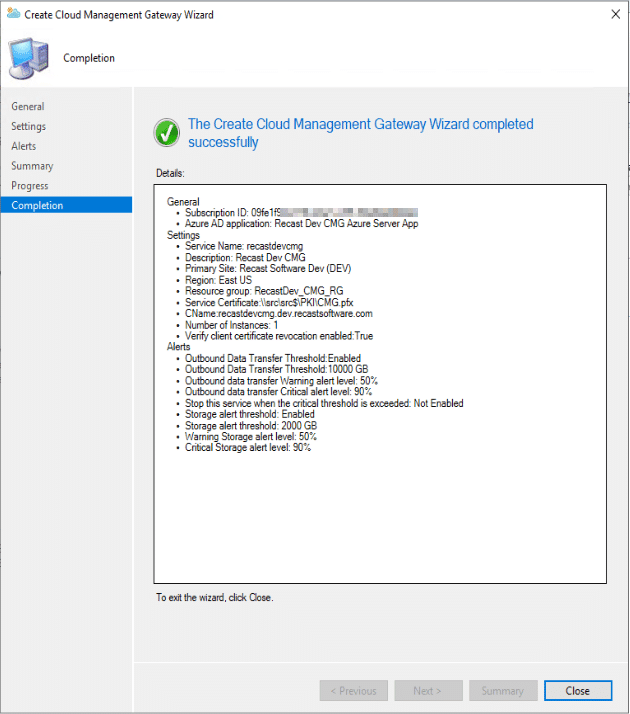
Task: Click the Close button to exit the wizard
Action: [577, 690]
